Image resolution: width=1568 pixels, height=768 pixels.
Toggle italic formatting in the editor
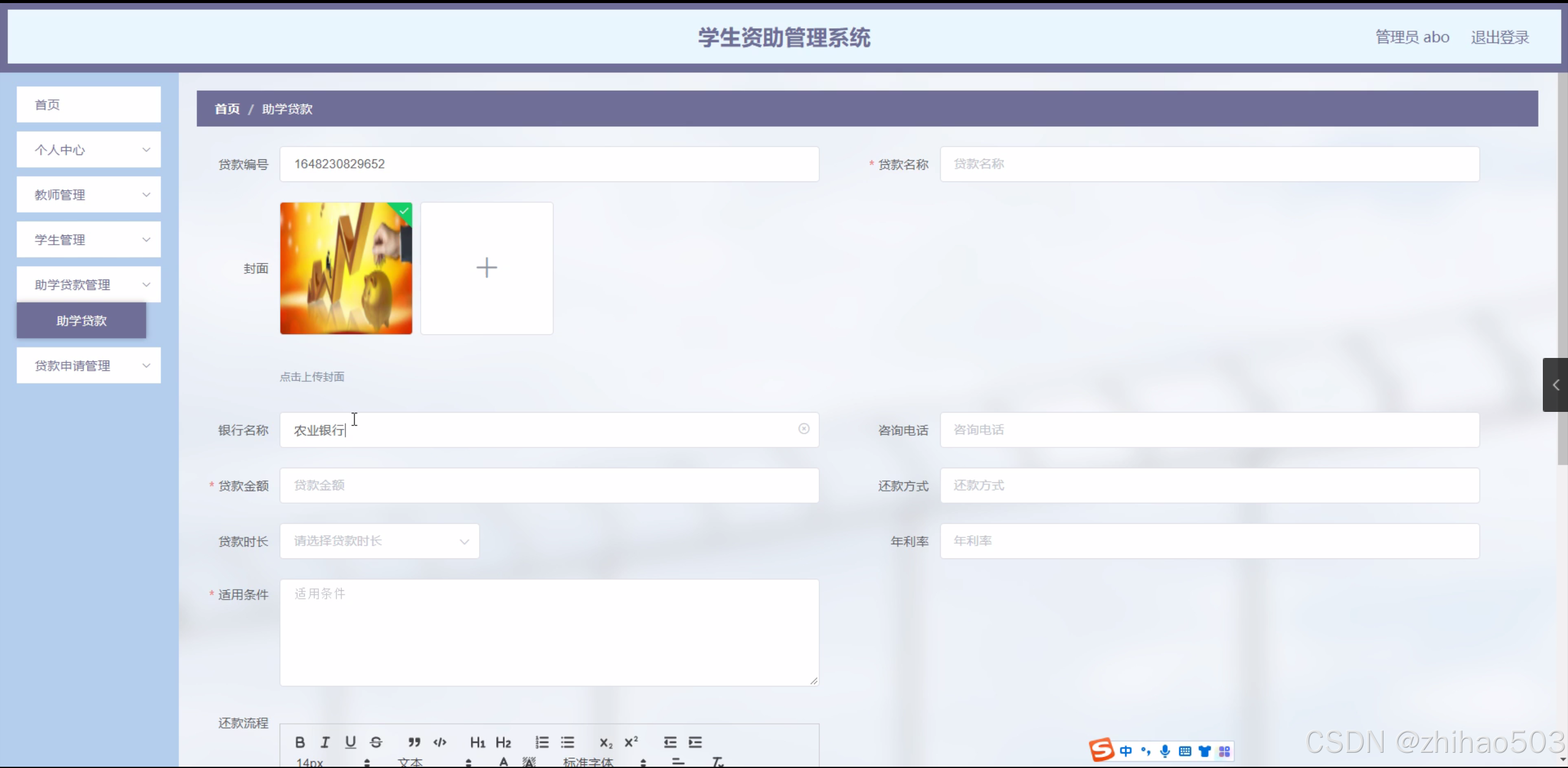(x=325, y=742)
